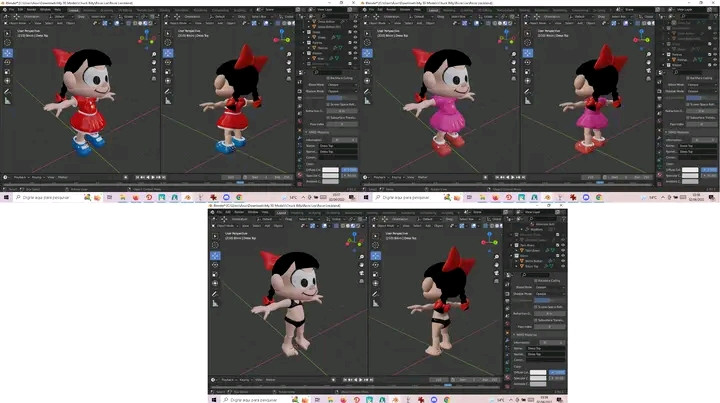Toggle perspective grid gizmo in pink-dress window back-view viewport
The image size is (720, 403).
tap(648, 79)
